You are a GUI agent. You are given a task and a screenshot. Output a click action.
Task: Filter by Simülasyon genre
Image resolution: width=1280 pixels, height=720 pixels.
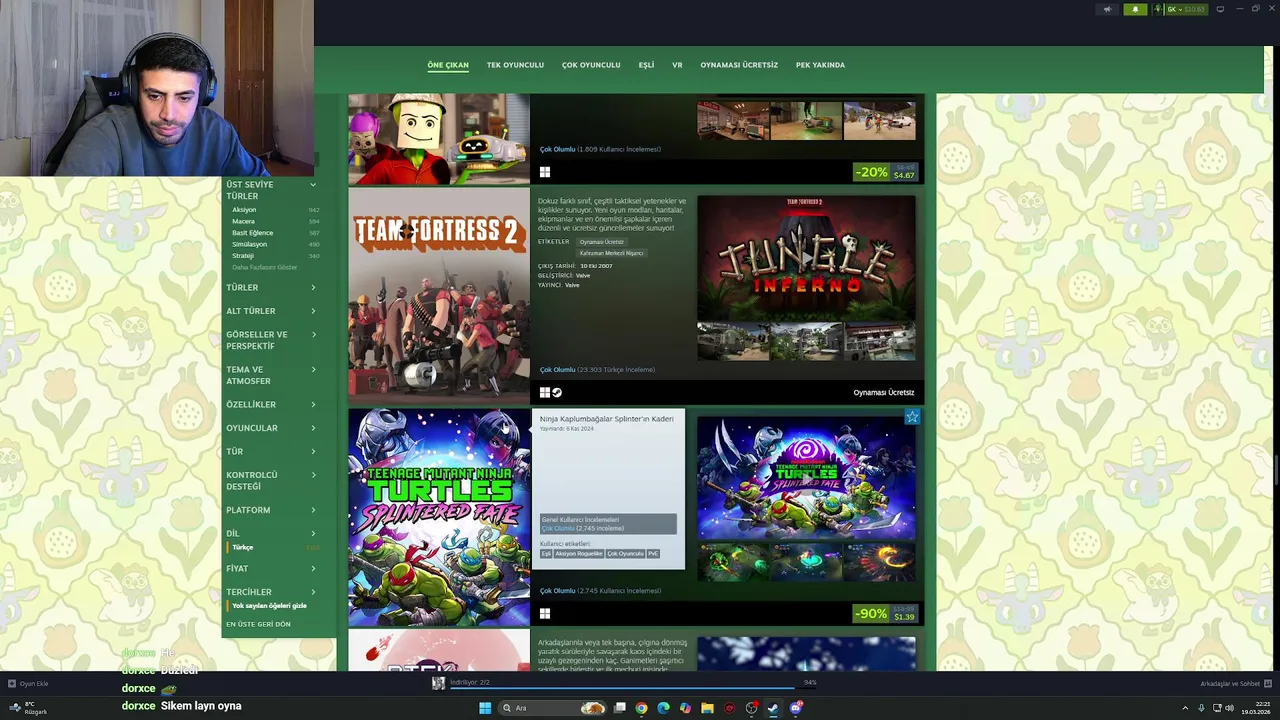coord(249,244)
